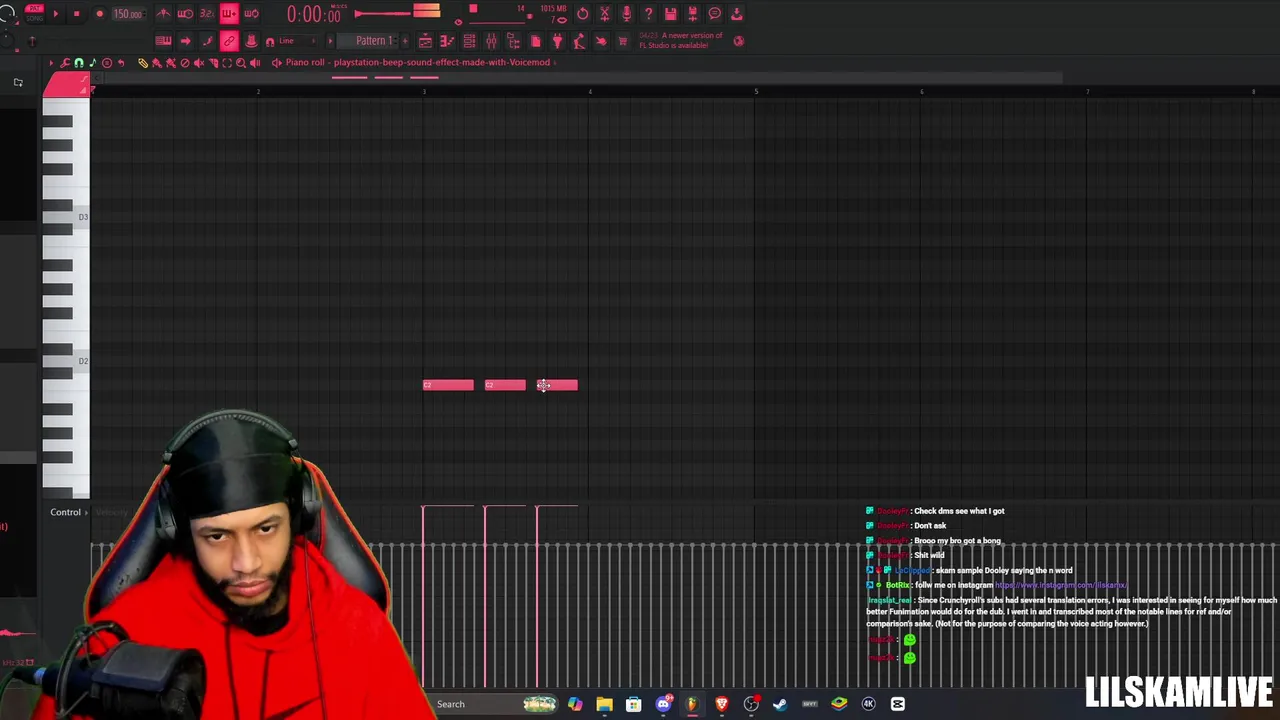Select the Slice tool in piano roll

pyautogui.click(x=213, y=63)
